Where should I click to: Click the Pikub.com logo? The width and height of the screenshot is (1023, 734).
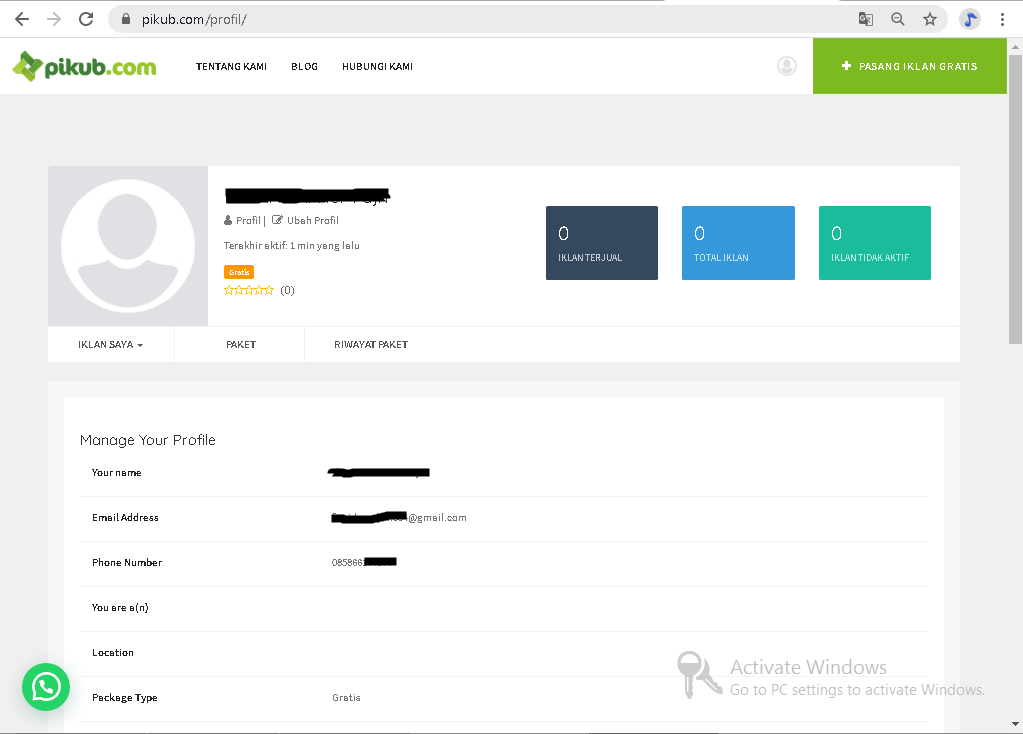tap(84, 67)
